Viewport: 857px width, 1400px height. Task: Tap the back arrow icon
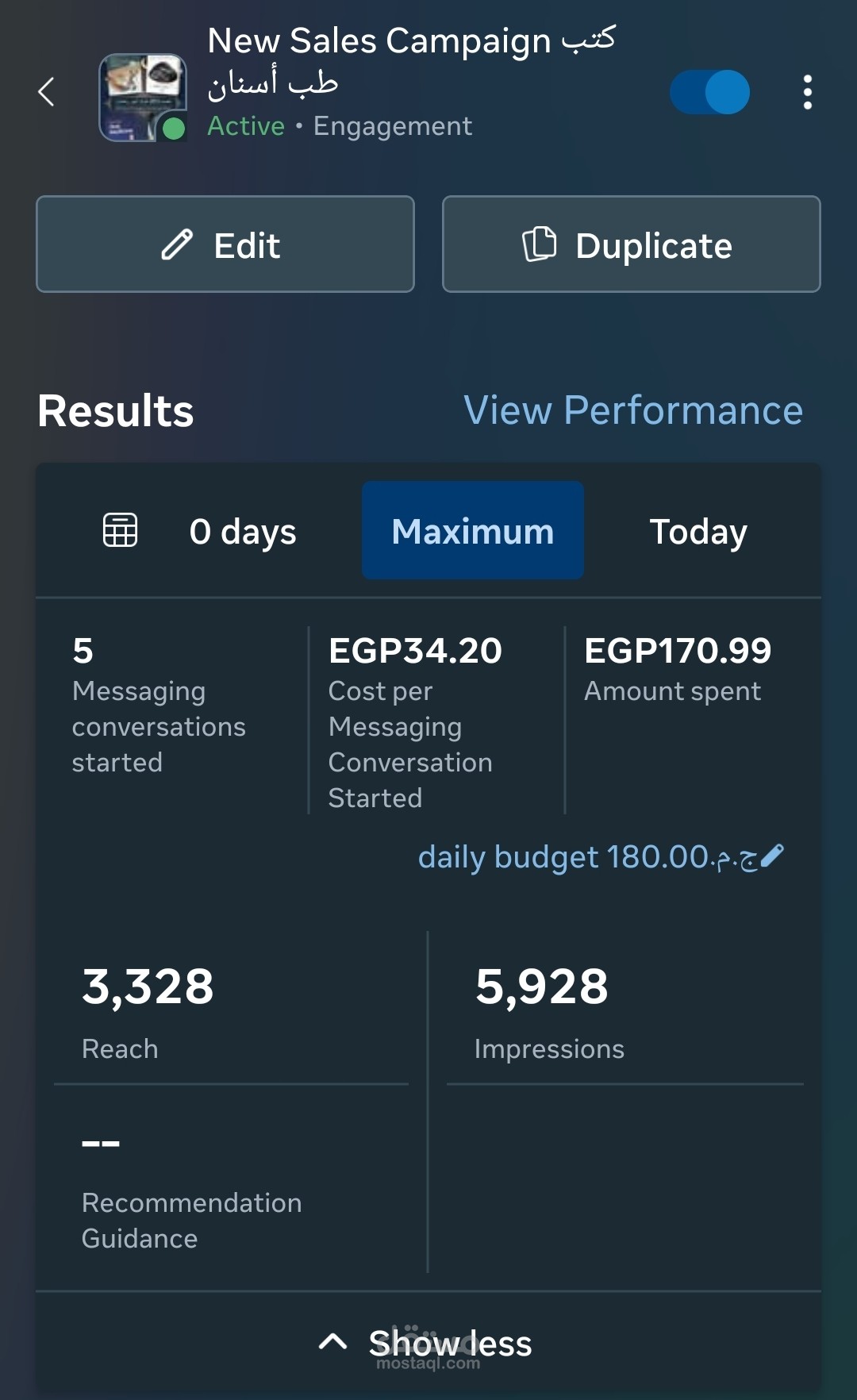click(x=47, y=92)
